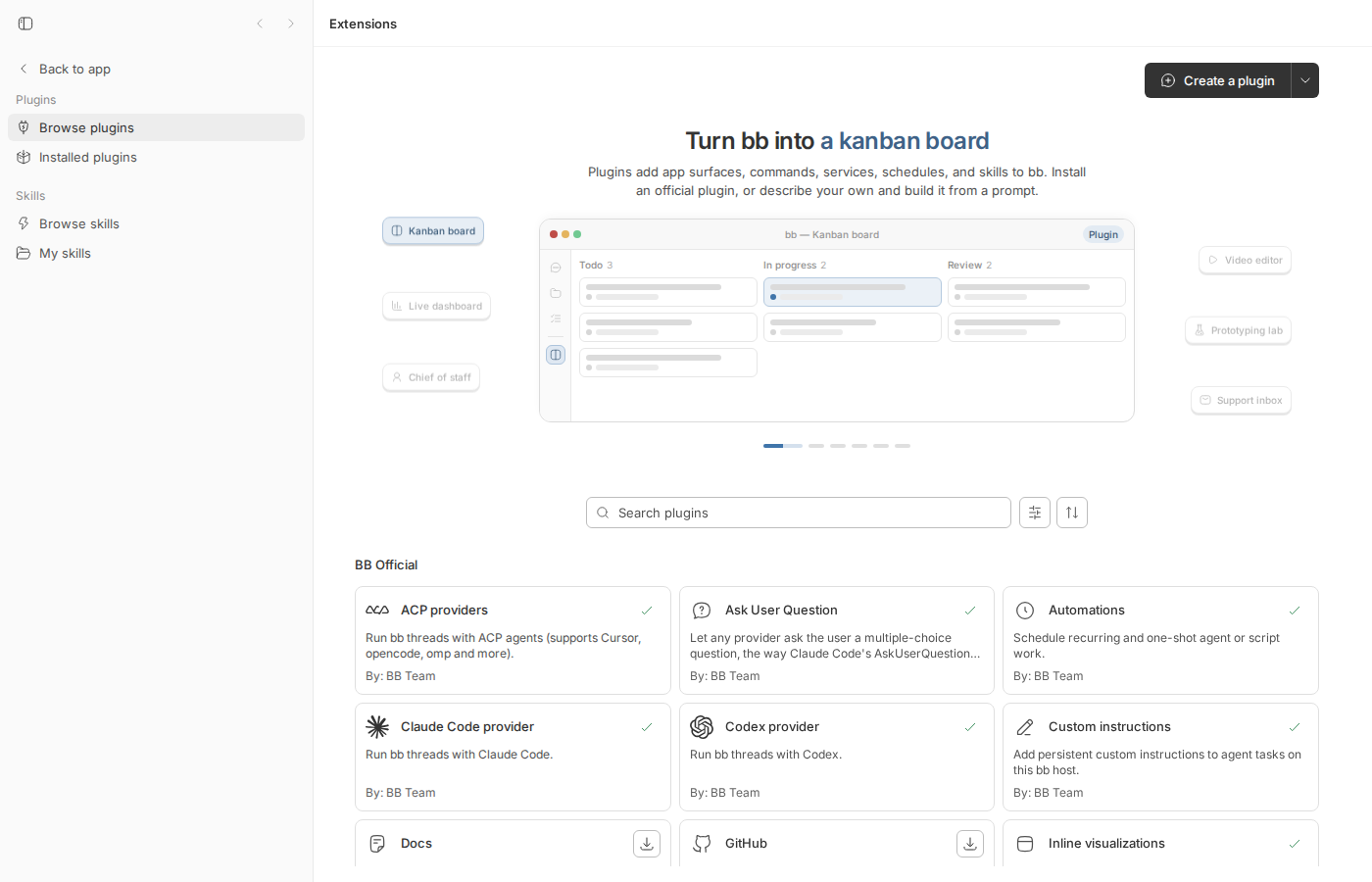Open the Automations plugin card
This screenshot has width=1372, height=882.
(x=1160, y=640)
